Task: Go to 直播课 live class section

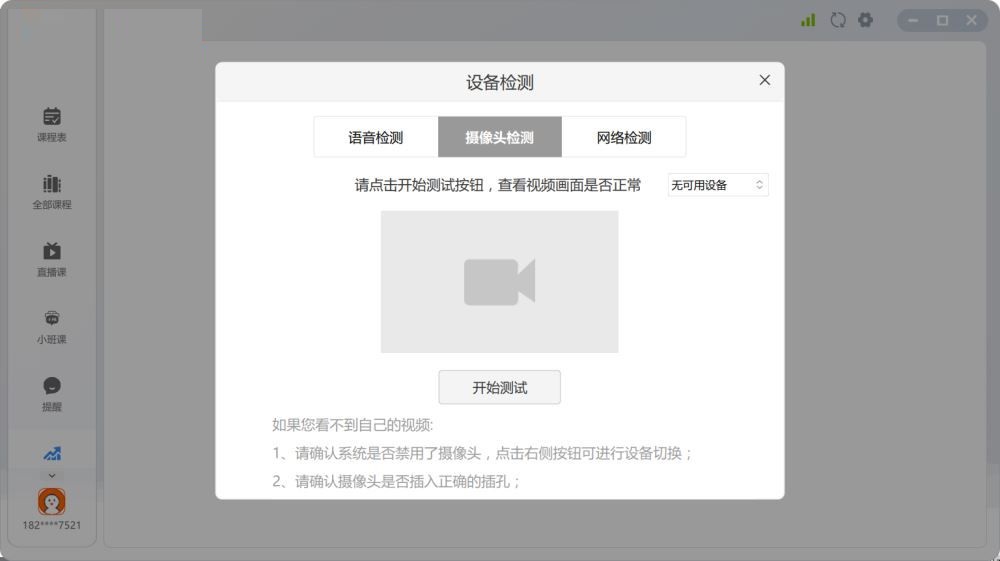Action: pos(52,260)
